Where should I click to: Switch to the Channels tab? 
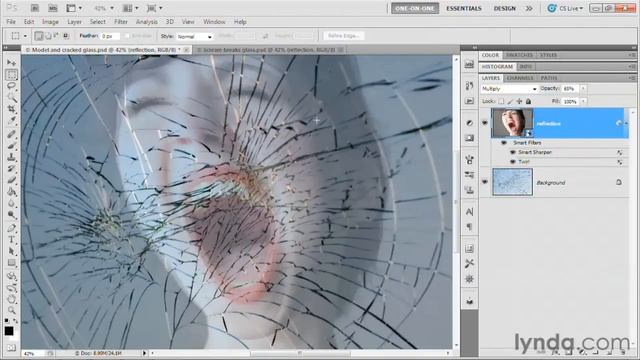[x=520, y=78]
